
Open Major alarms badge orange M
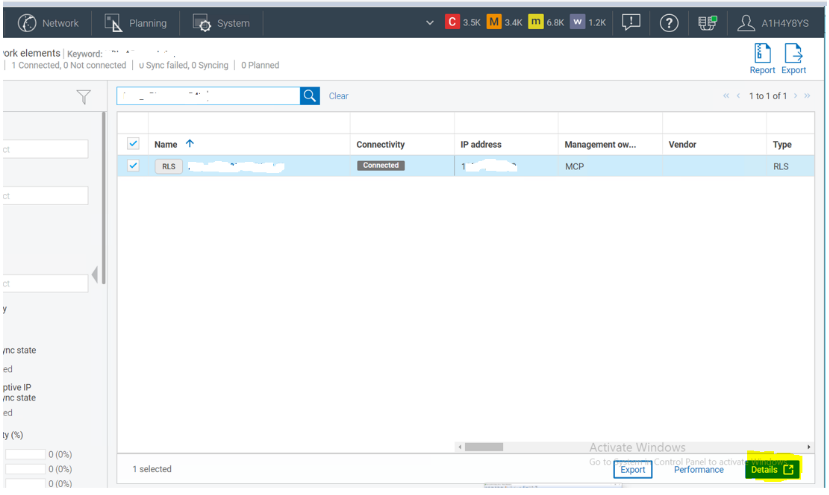pos(493,22)
